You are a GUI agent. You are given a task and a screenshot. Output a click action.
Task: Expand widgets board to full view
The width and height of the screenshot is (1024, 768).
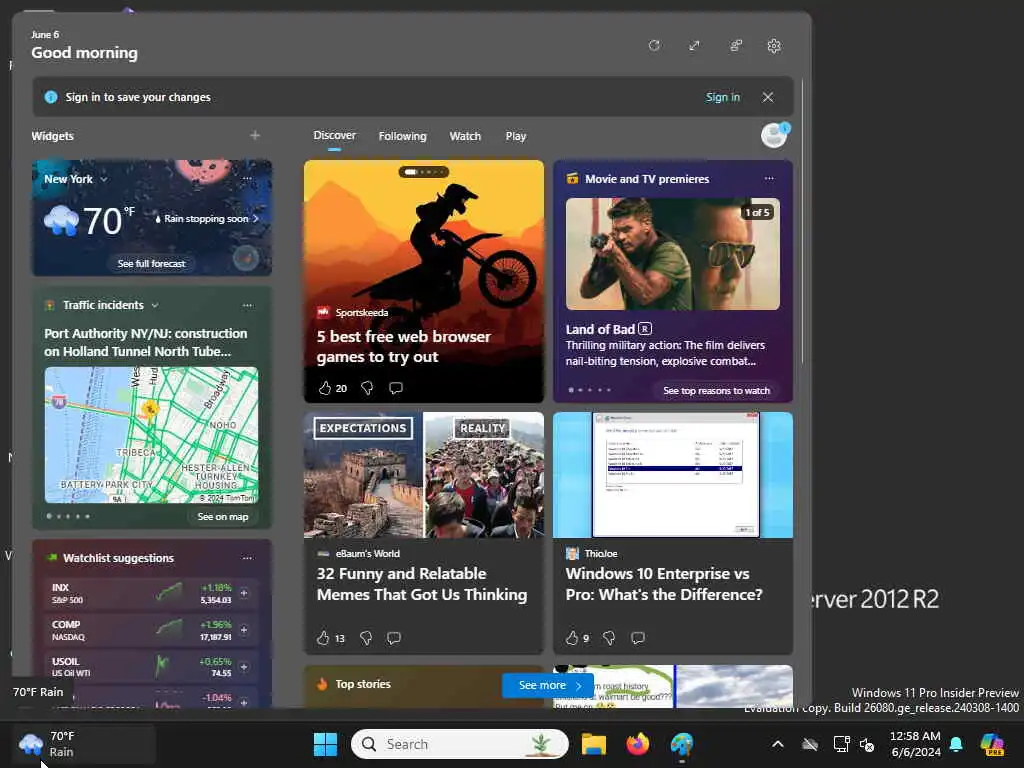(694, 46)
